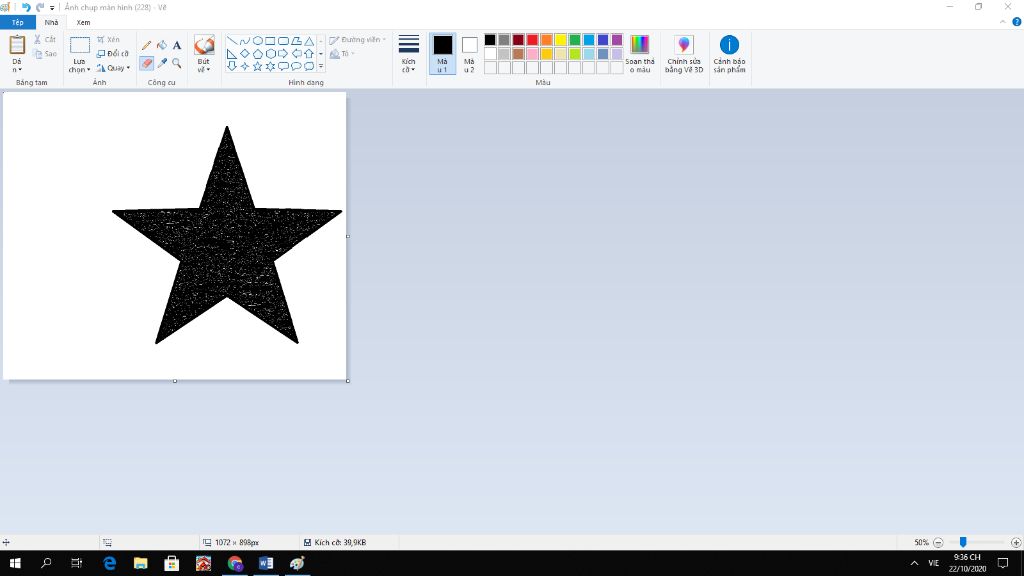Open the Đổi cỡ (Resize) dialog
1024x576 pixels.
pyautogui.click(x=112, y=54)
